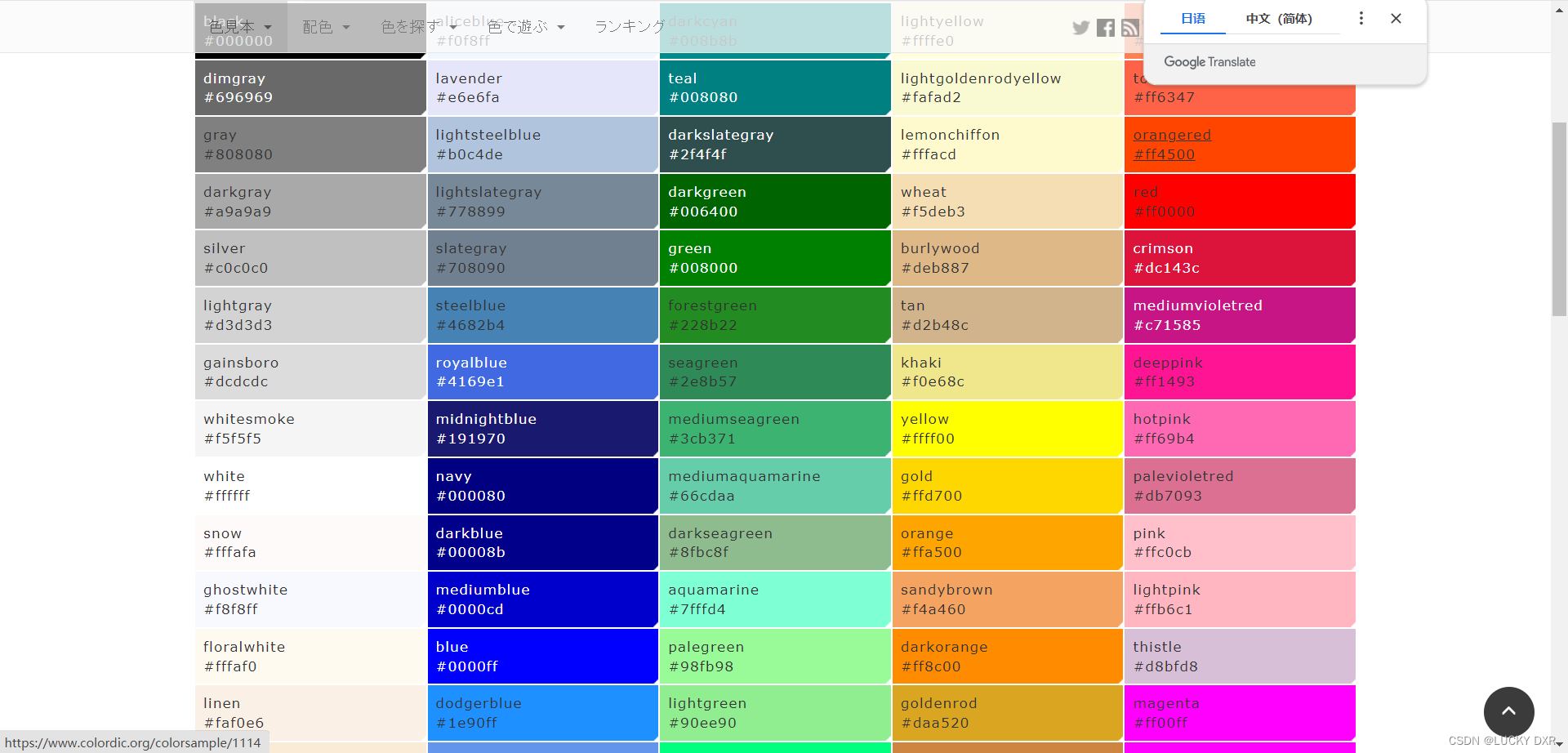Viewport: 1568px width, 753px height.
Task: Pick the thistle #d8bfd8 swatch
Action: pos(1240,657)
